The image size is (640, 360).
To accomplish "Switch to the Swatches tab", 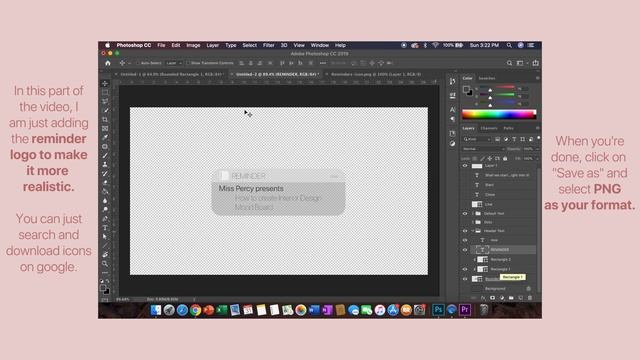I will pyautogui.click(x=487, y=78).
